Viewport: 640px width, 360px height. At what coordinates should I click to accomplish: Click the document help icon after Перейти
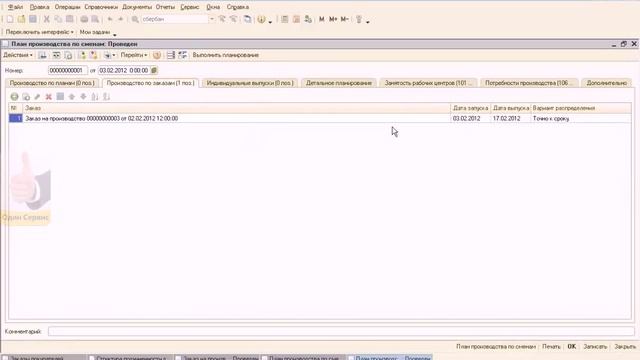pos(157,55)
